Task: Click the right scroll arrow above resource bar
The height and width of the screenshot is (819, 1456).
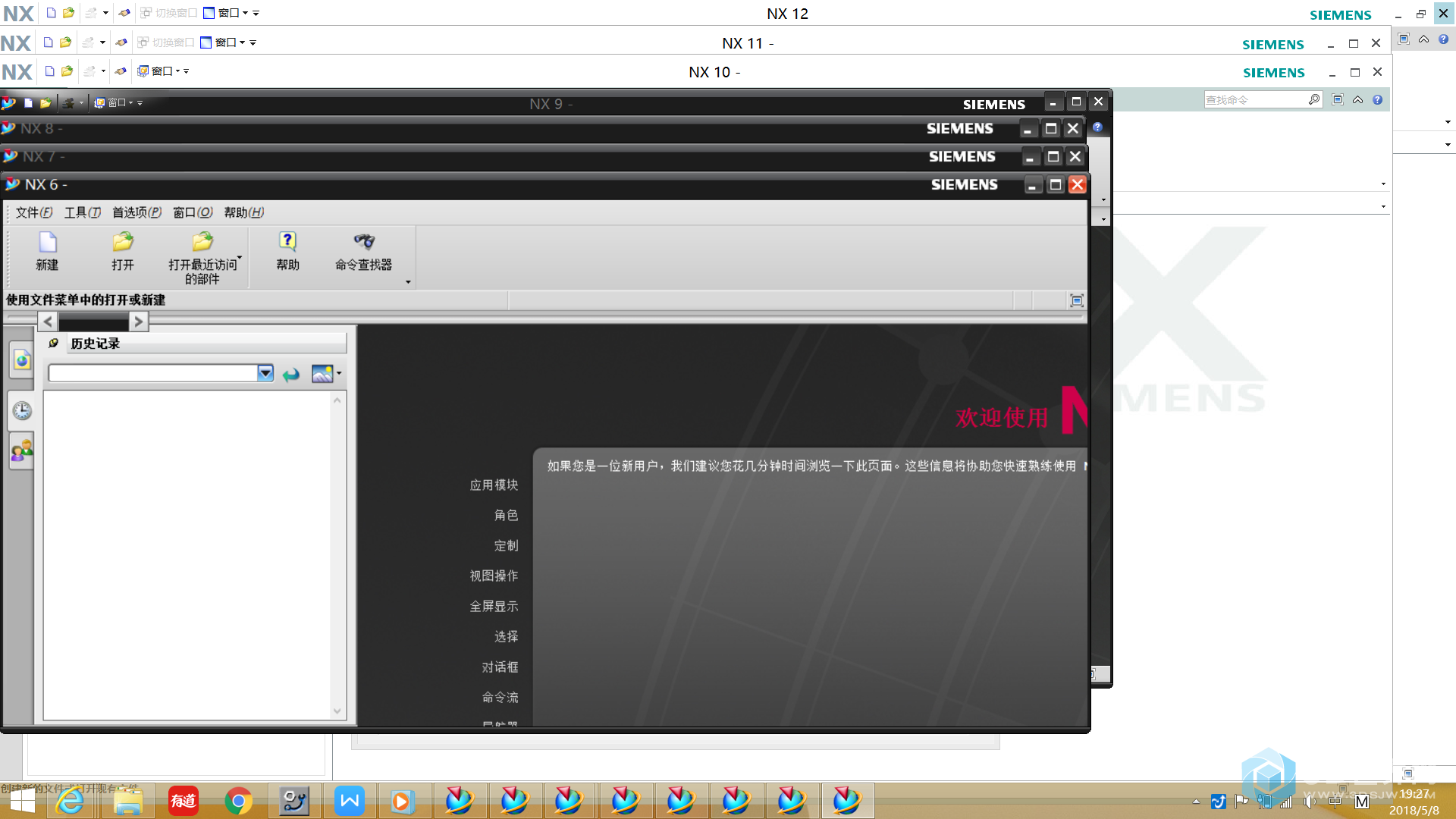Action: tap(138, 322)
